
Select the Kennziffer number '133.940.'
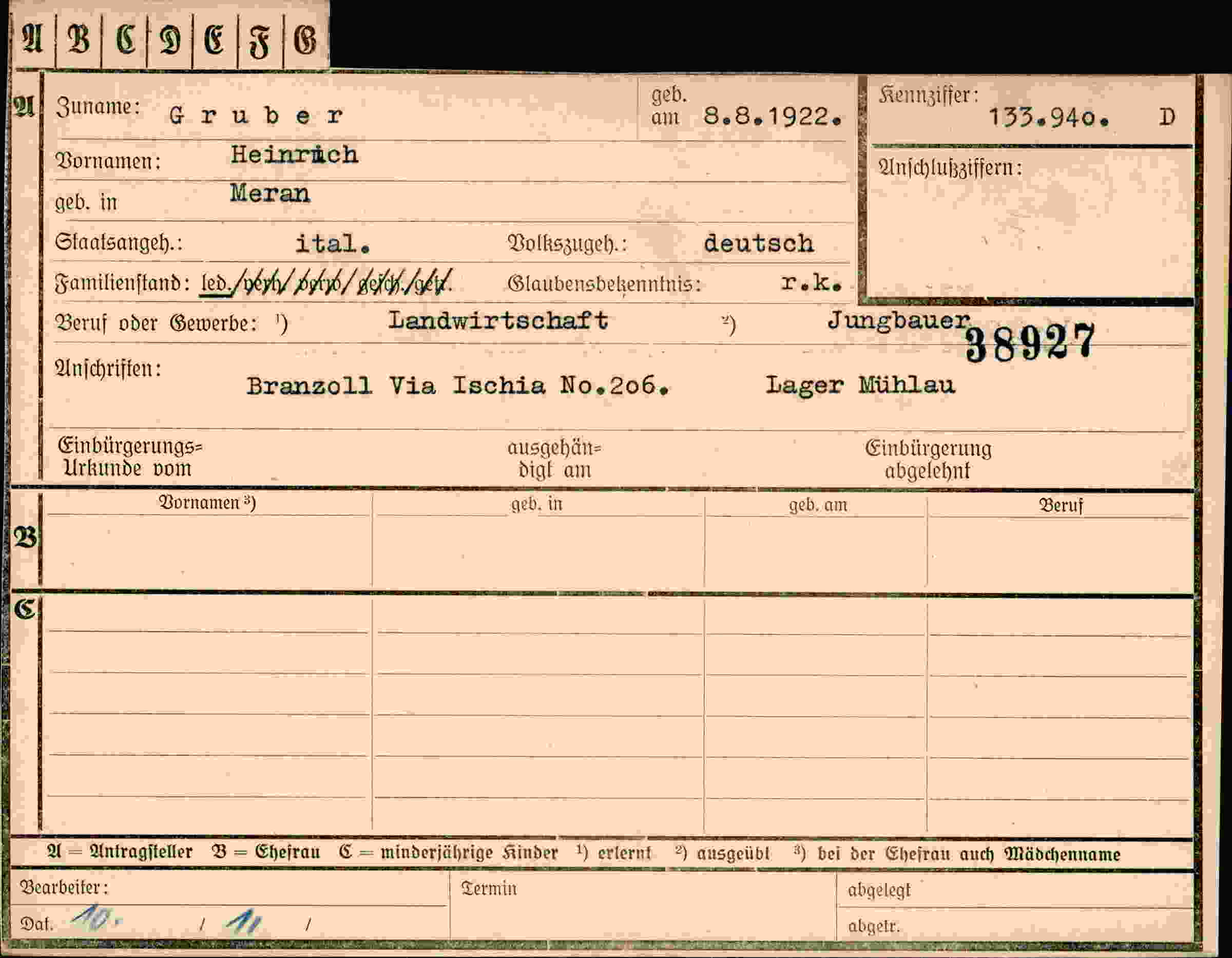[x=1050, y=118]
